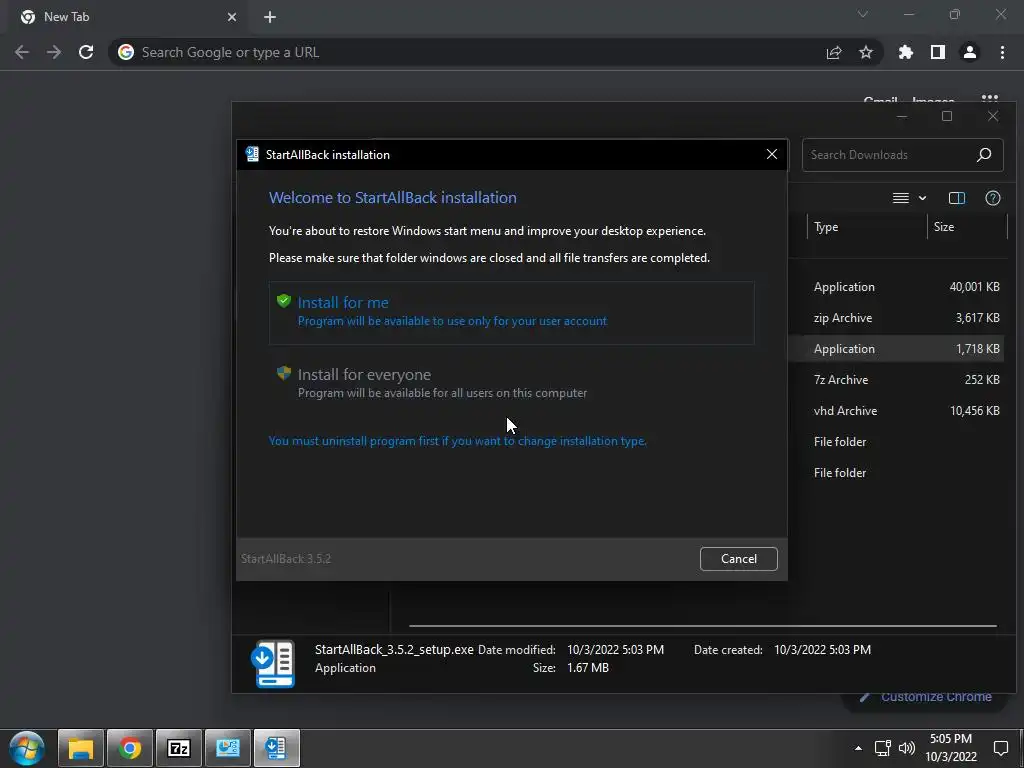The image size is (1024, 768).
Task: Open Chrome extensions puzzle icon
Action: point(905,52)
